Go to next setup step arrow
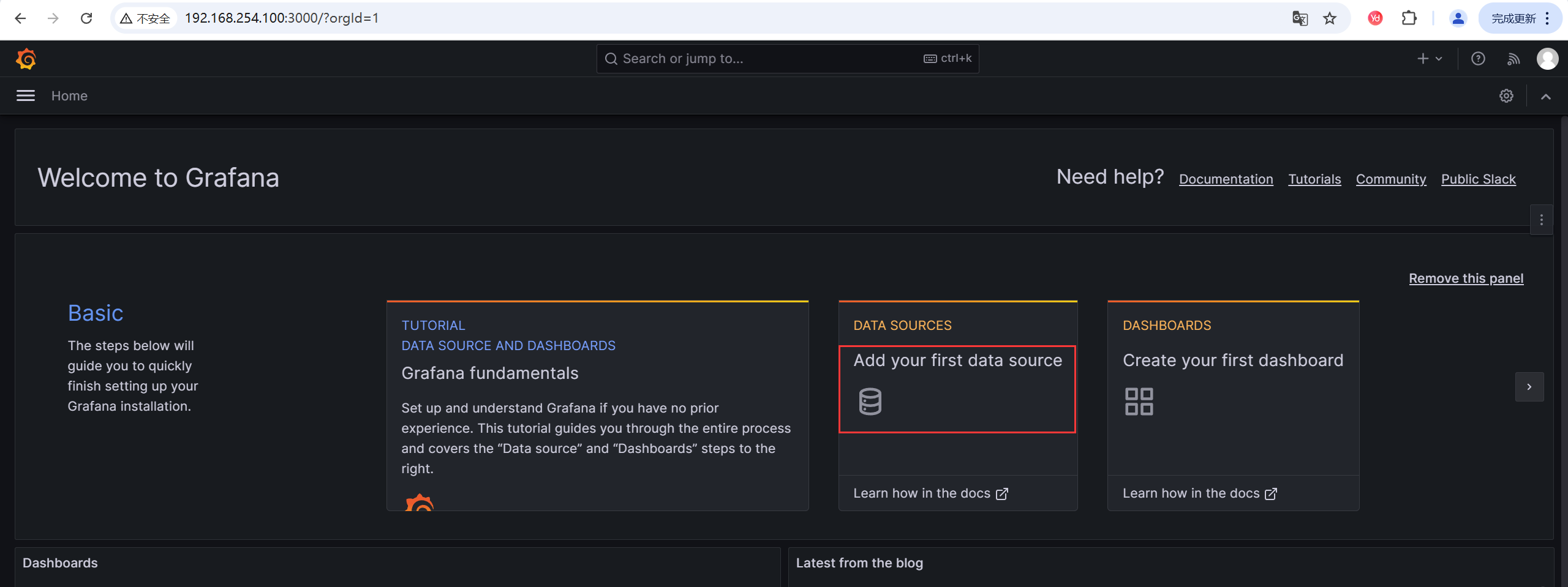1568x587 pixels. pyautogui.click(x=1529, y=387)
